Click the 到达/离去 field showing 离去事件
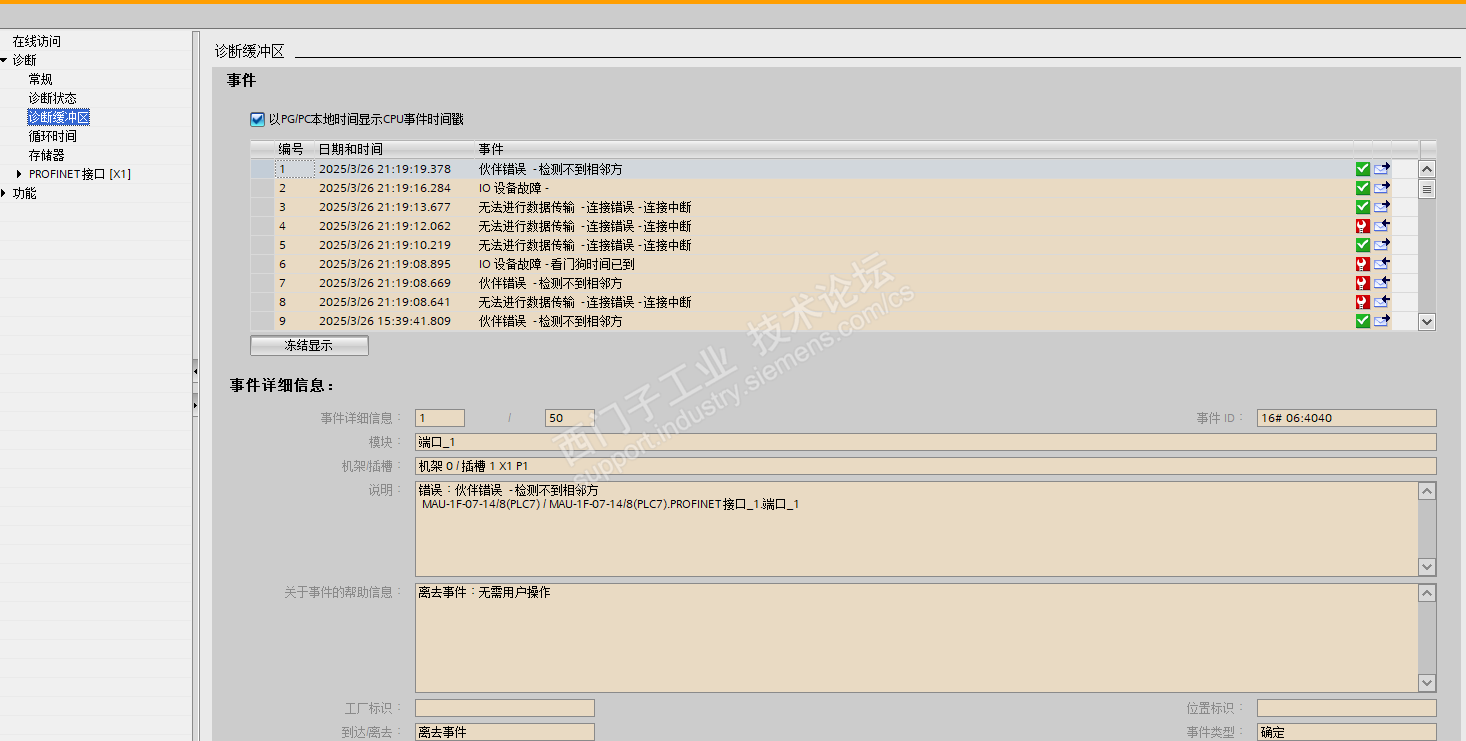Image resolution: width=1466 pixels, height=741 pixels. point(505,732)
